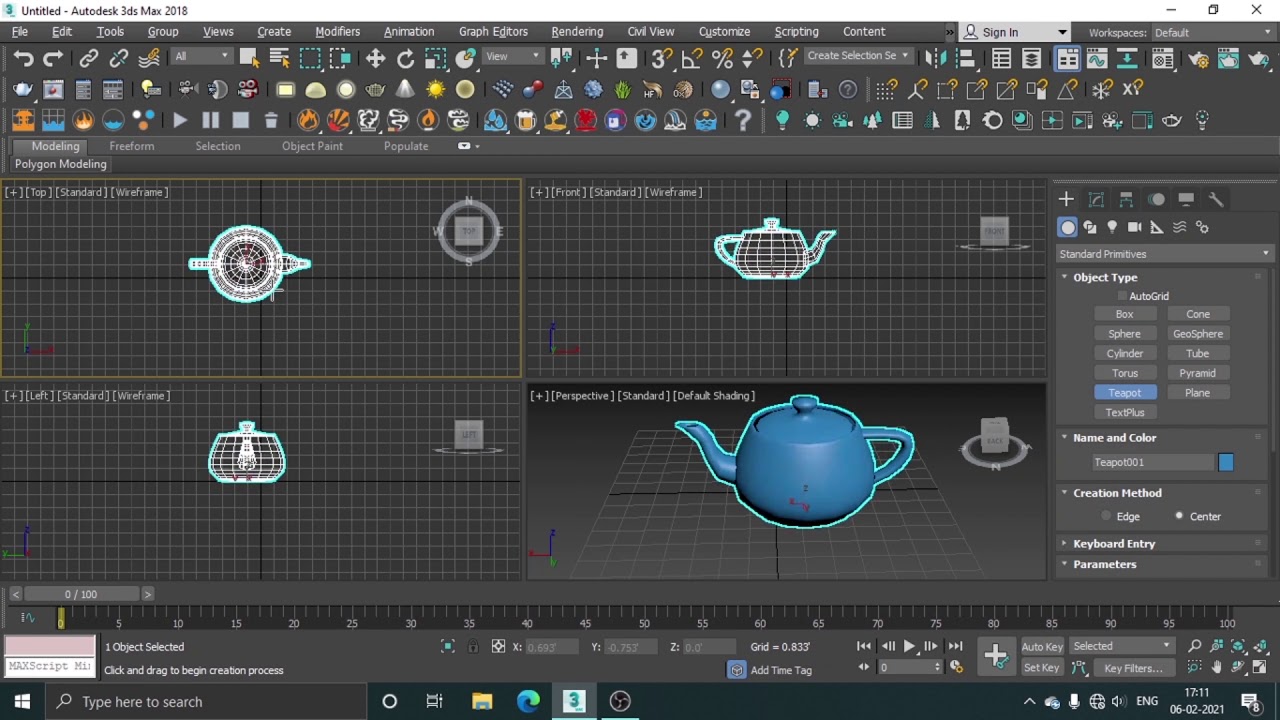
Task: Toggle the selection lock icon
Action: click(x=473, y=647)
